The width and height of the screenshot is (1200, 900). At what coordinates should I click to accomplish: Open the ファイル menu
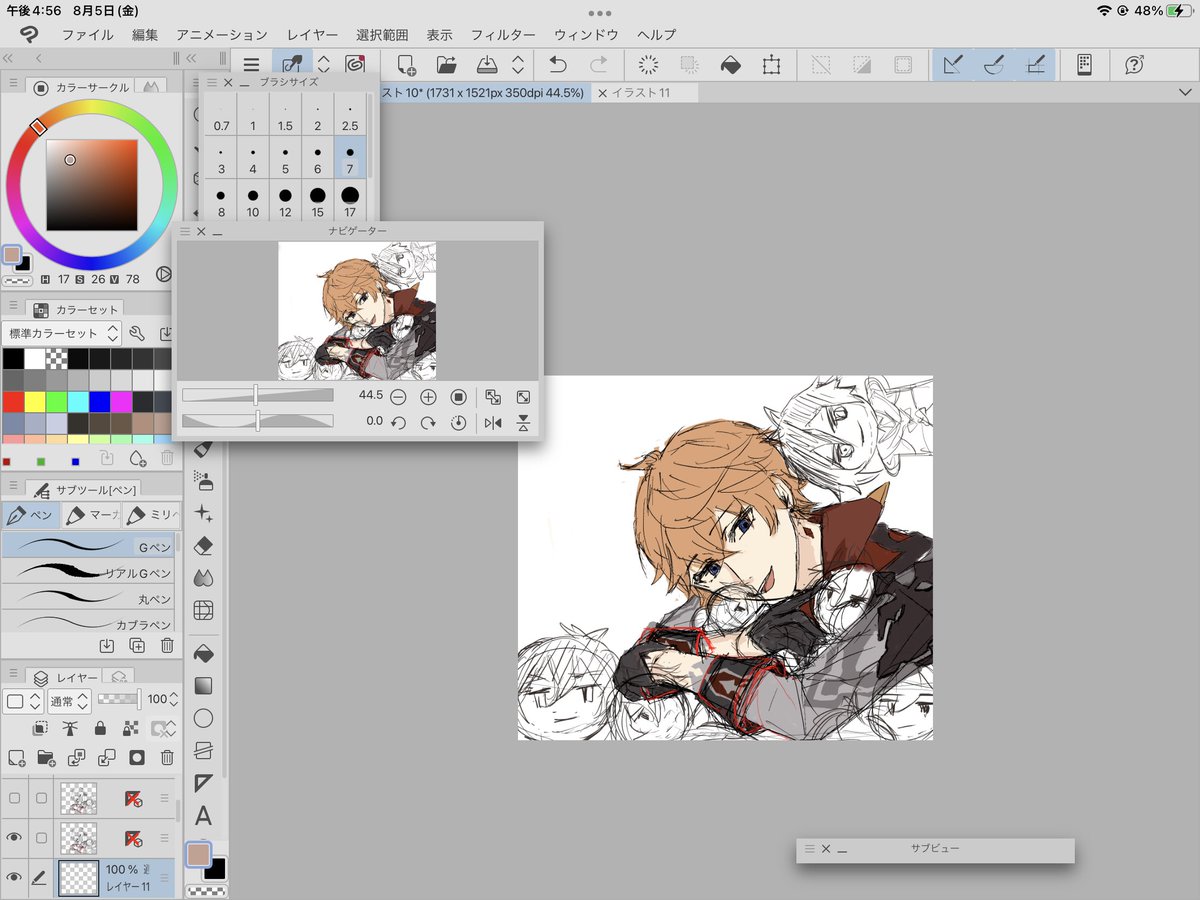click(x=87, y=35)
